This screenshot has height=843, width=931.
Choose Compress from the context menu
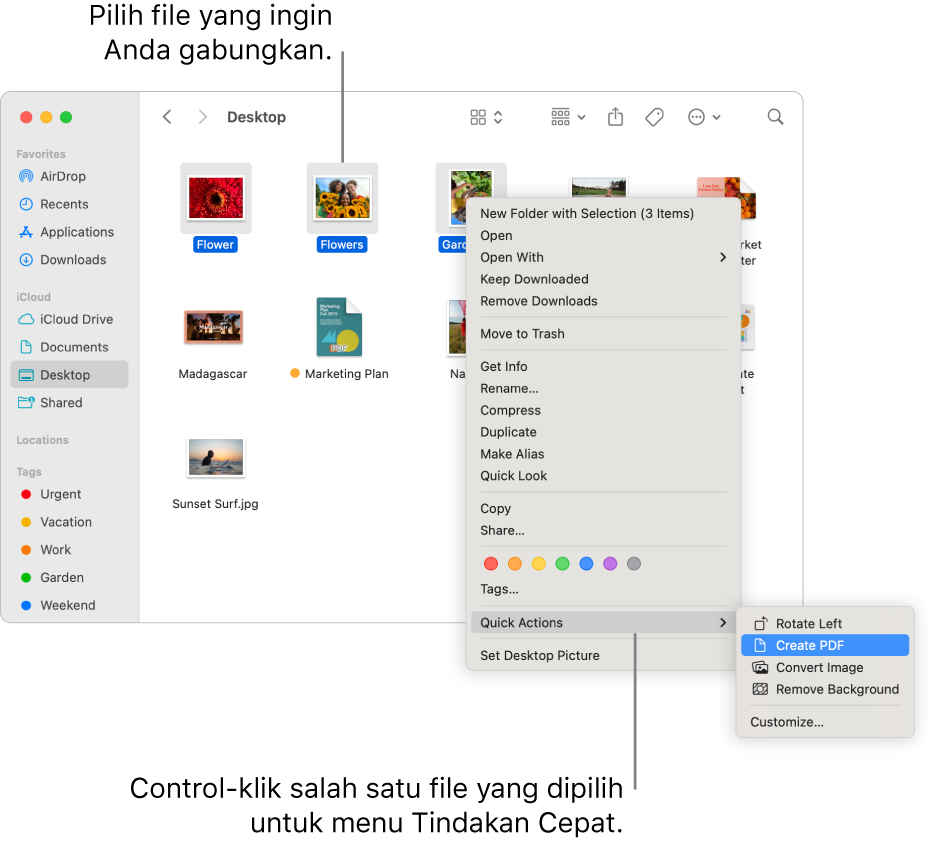[604, 411]
